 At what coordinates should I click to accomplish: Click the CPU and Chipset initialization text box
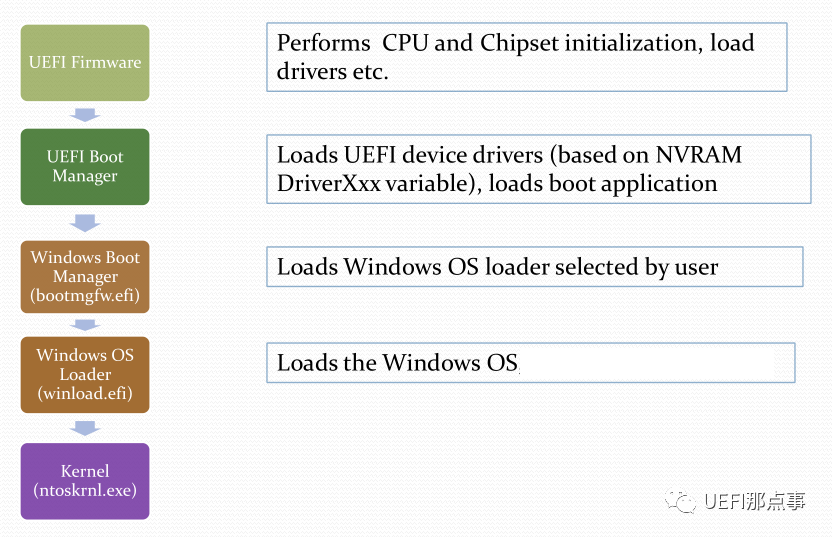526,57
